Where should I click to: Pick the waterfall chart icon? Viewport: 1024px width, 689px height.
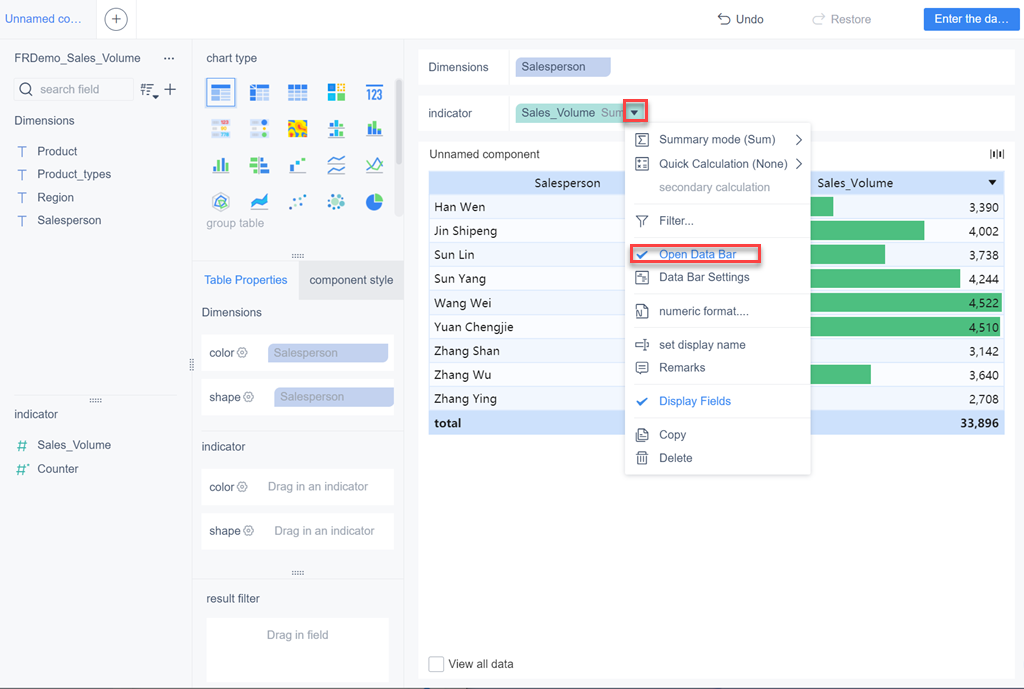coord(298,165)
